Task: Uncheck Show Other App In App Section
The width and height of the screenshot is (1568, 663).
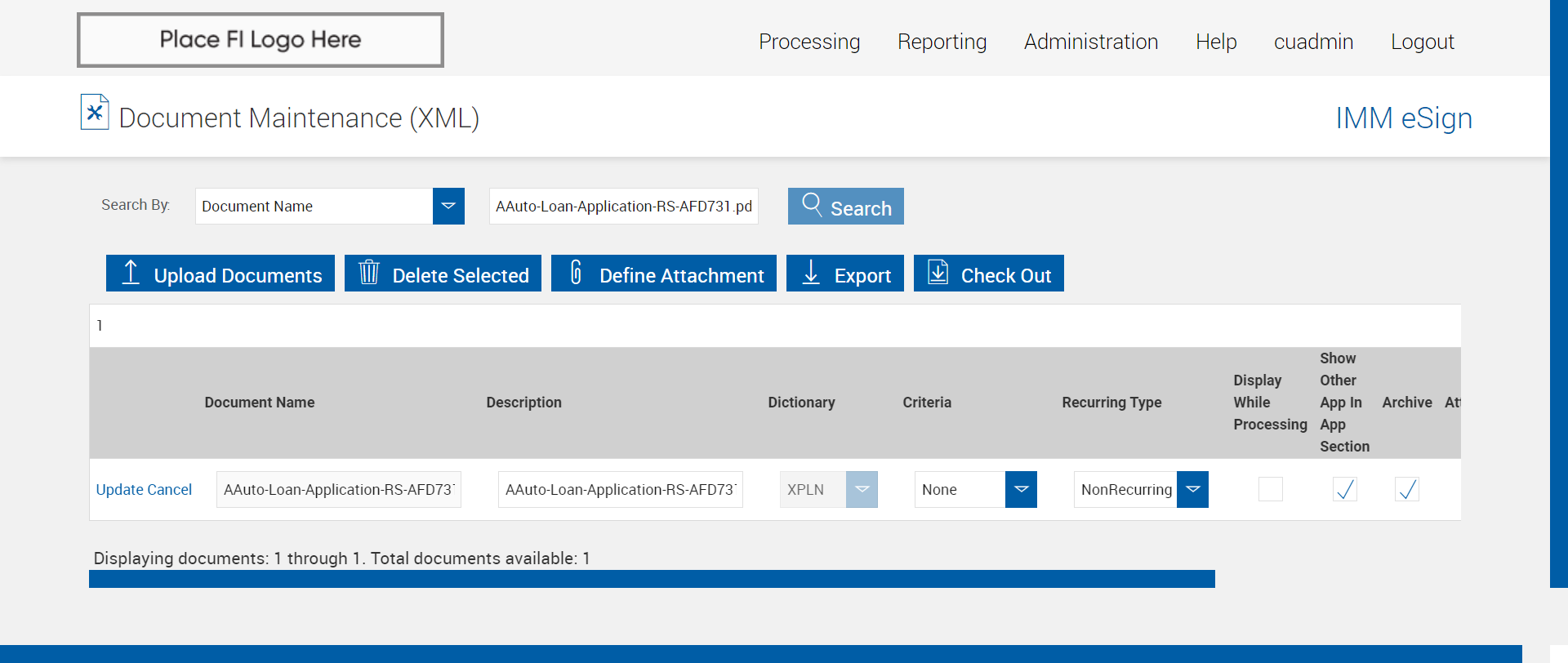Action: pyautogui.click(x=1344, y=489)
